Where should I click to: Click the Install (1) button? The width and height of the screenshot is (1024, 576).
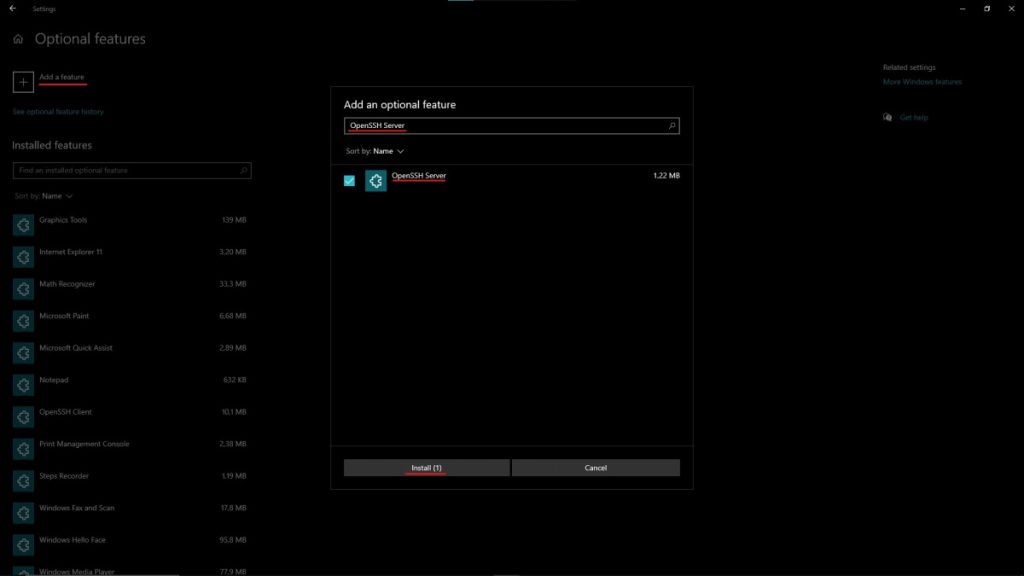(x=426, y=467)
